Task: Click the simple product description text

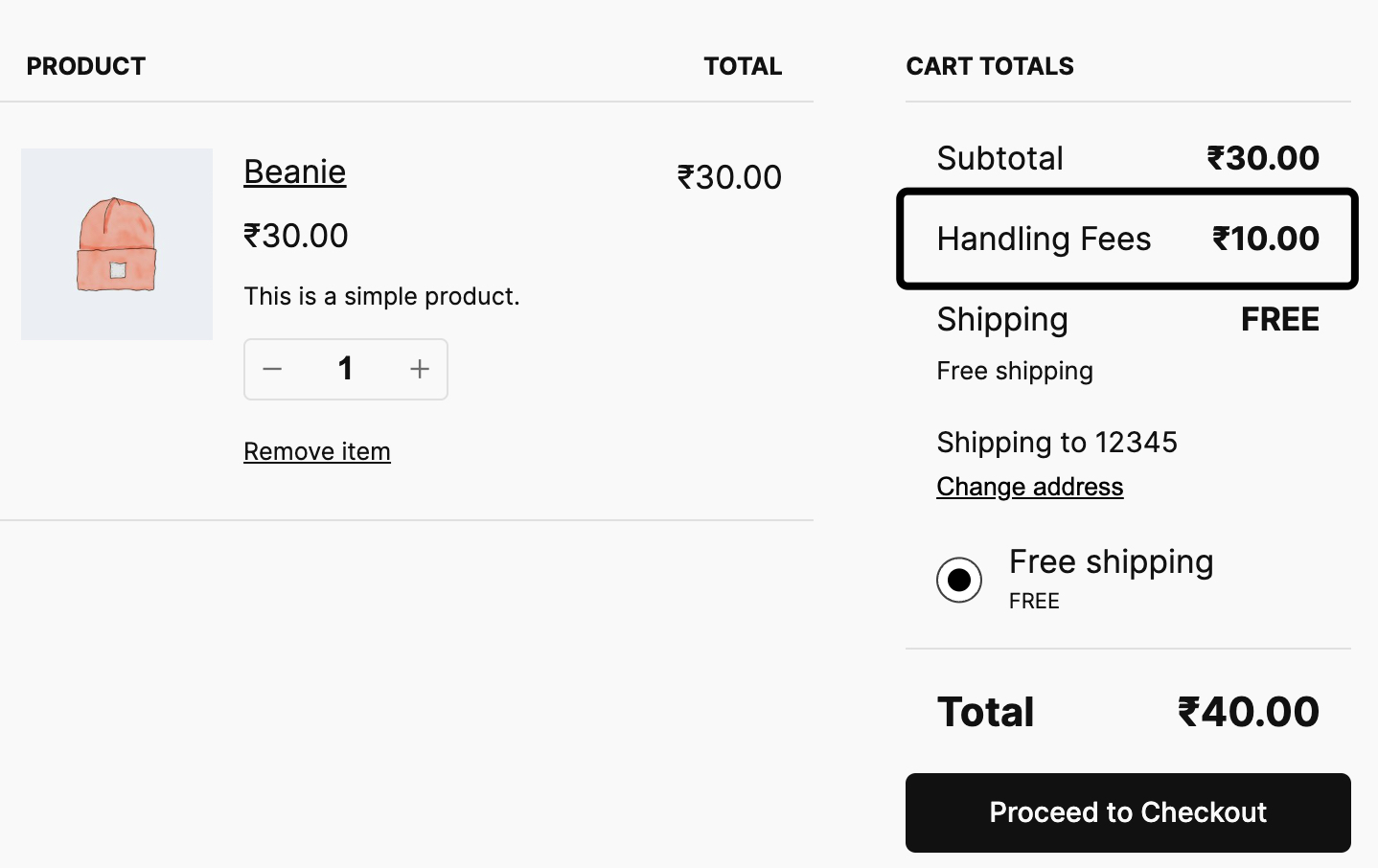Action: coord(381,296)
